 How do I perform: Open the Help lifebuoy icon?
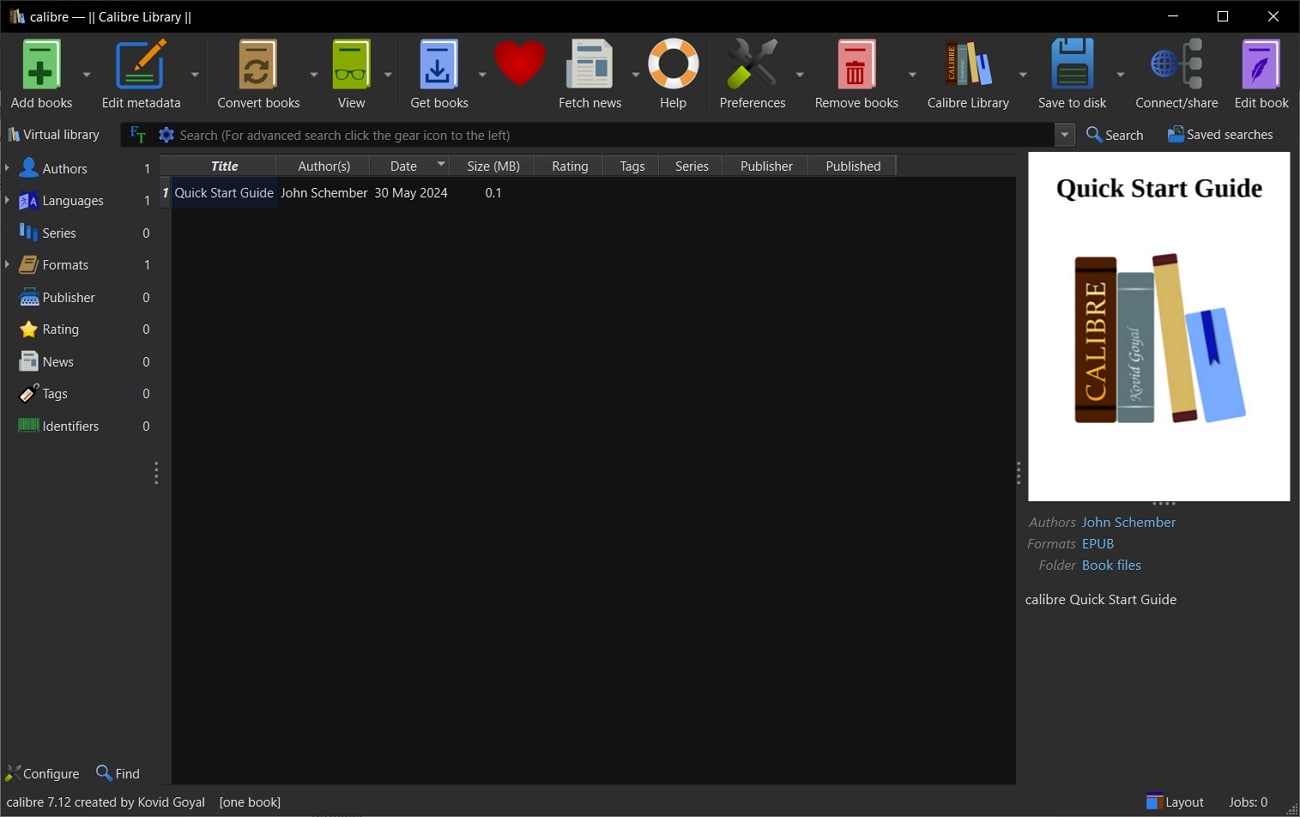coord(673,65)
